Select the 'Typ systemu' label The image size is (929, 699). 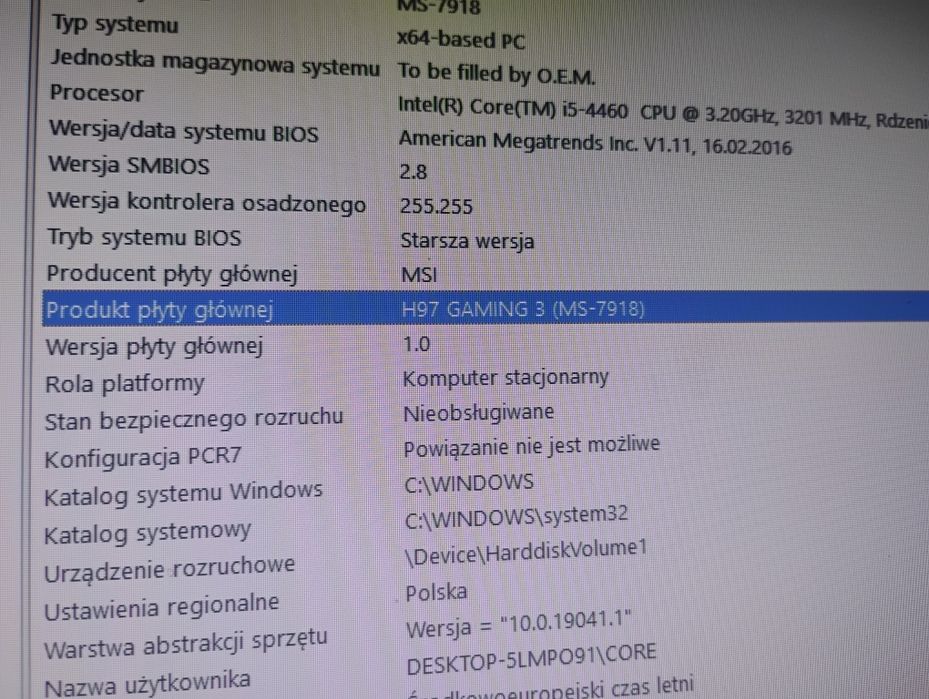pyautogui.click(x=115, y=24)
